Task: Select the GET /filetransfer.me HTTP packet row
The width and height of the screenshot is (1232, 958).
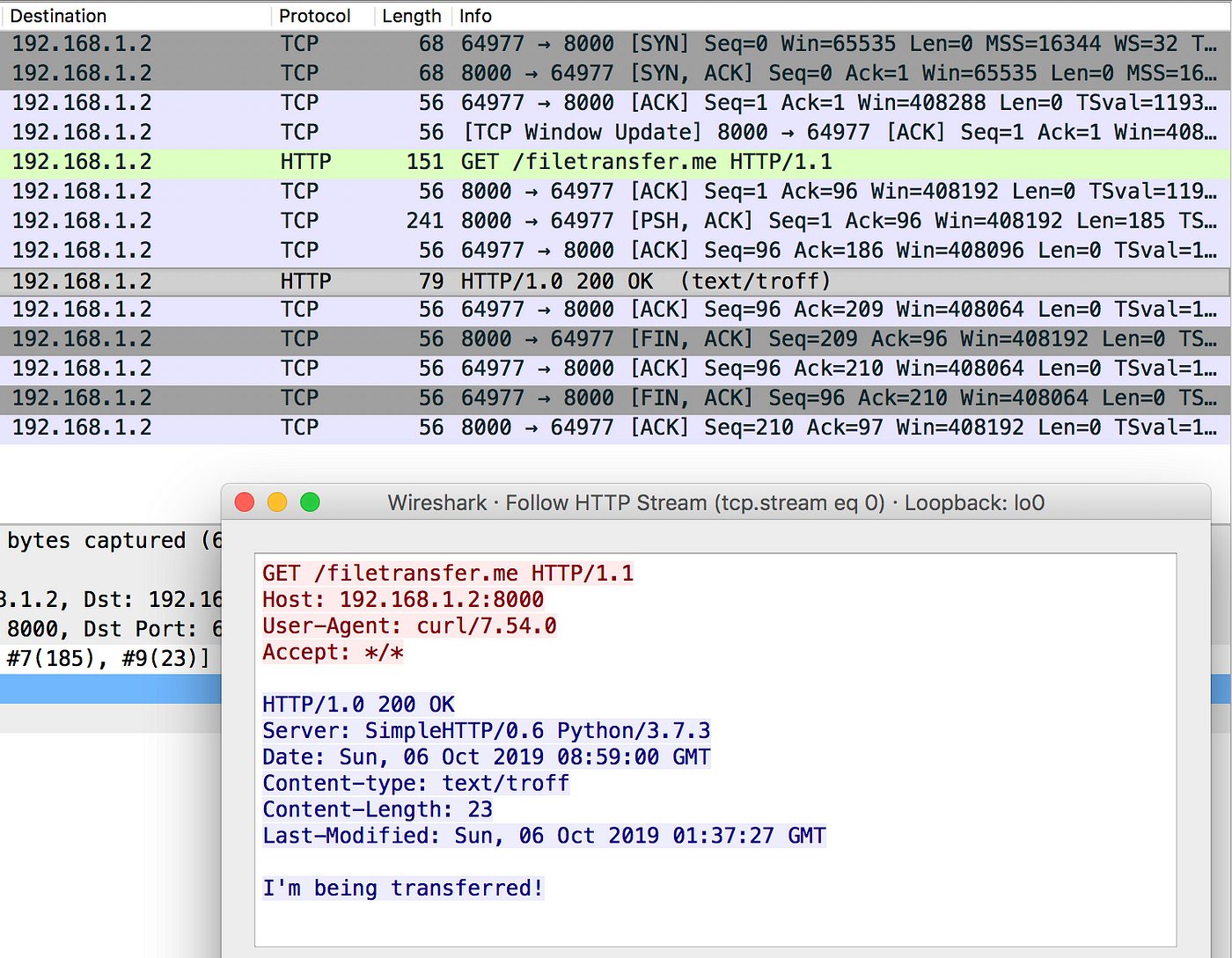Action: point(616,162)
